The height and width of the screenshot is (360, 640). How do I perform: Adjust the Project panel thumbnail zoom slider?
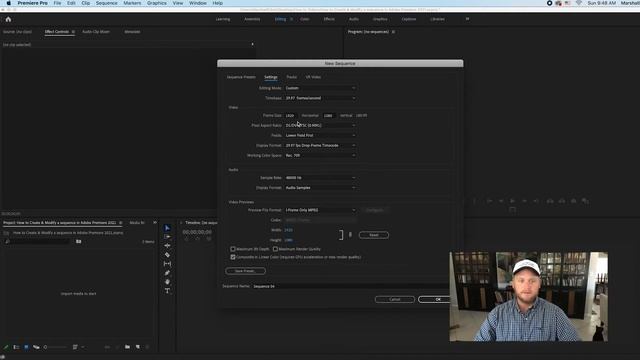point(55,347)
